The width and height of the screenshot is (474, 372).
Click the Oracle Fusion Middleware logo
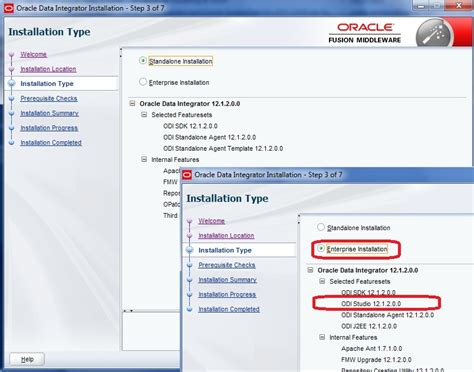click(365, 33)
